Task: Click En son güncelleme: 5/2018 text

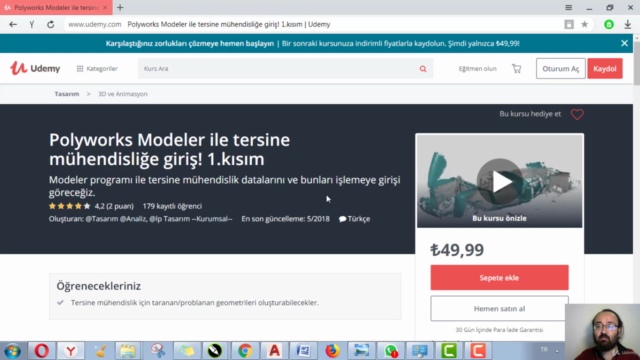Action: point(285,219)
